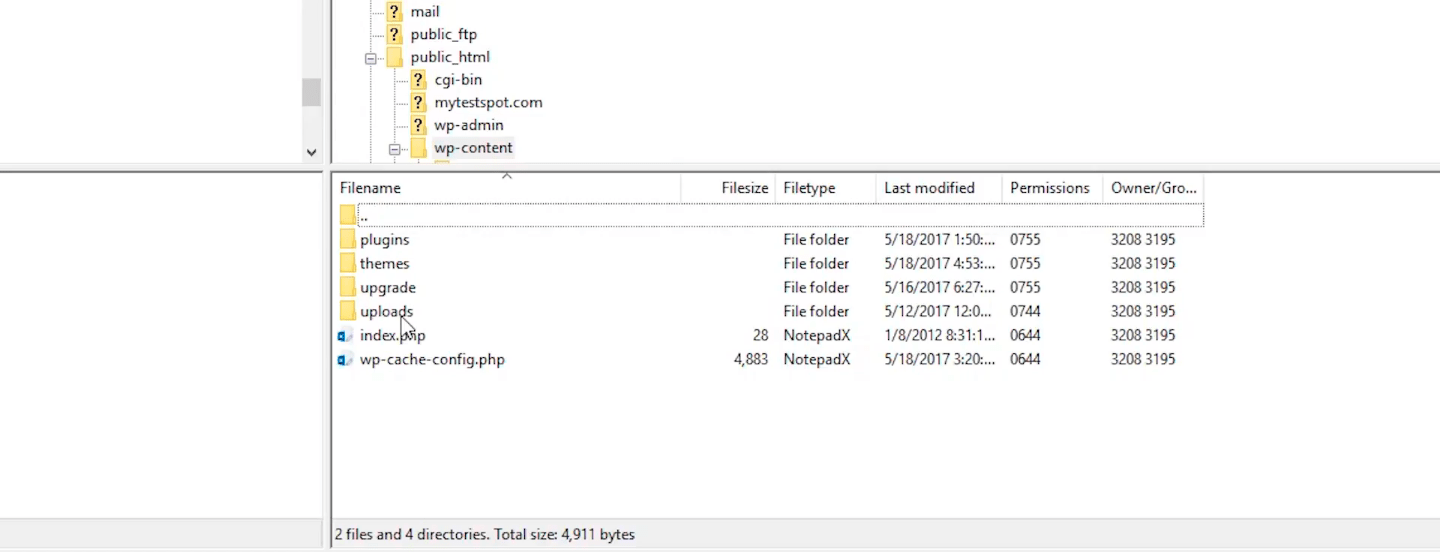This screenshot has width=1440, height=552.
Task: Click the upgrade folder icon
Action: click(x=347, y=288)
